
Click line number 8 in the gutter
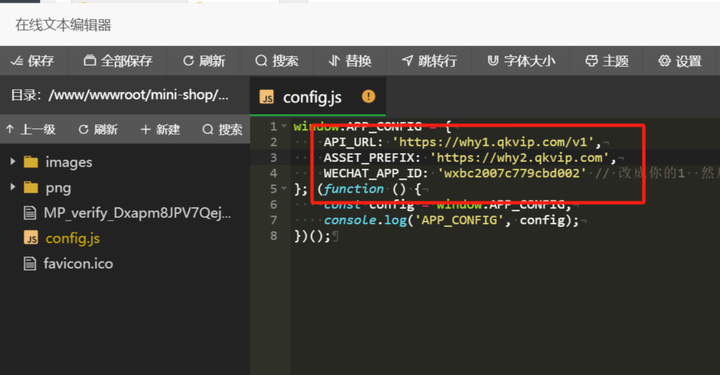(x=274, y=235)
